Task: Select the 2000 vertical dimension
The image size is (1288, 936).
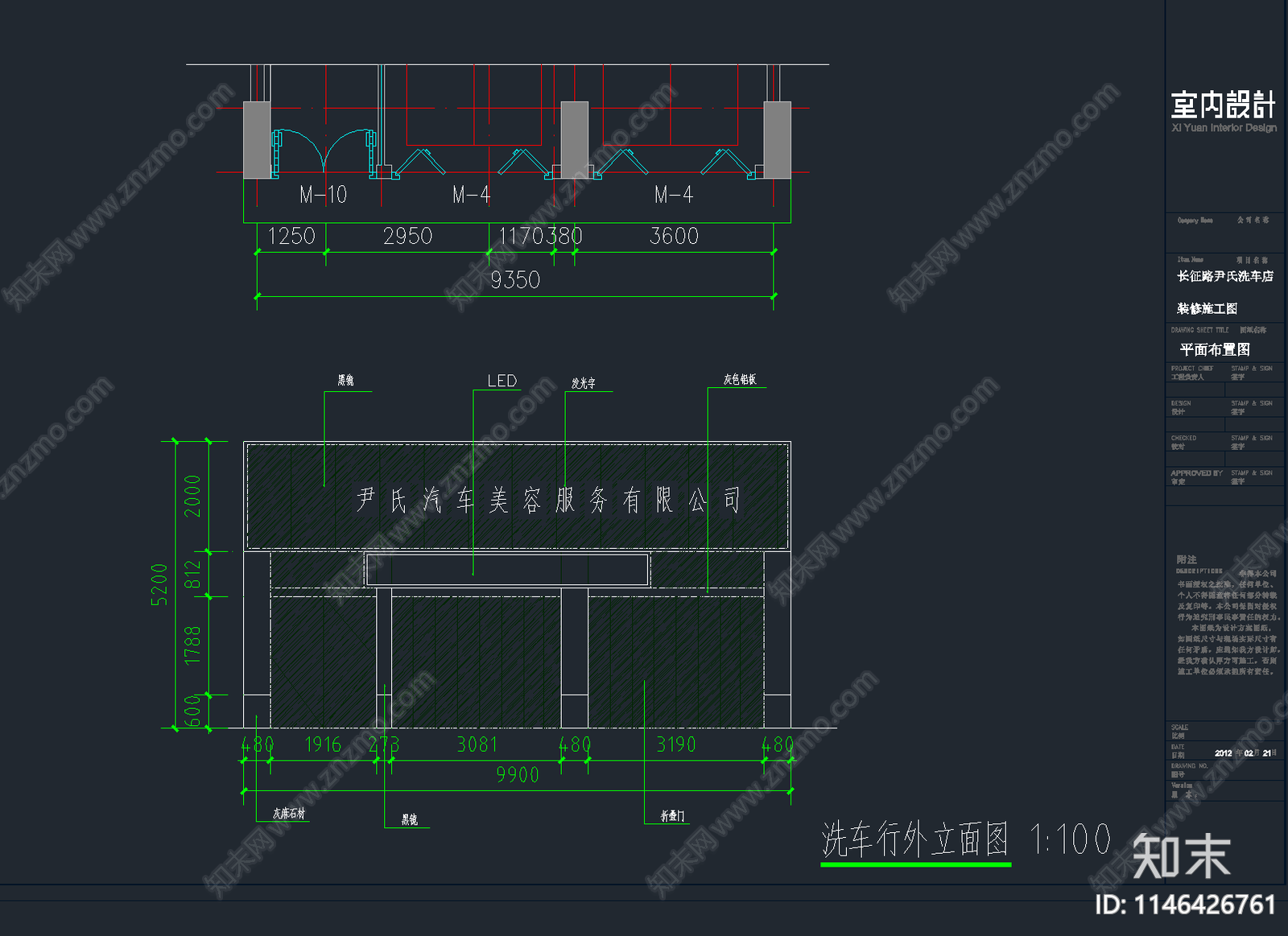Action: point(192,496)
